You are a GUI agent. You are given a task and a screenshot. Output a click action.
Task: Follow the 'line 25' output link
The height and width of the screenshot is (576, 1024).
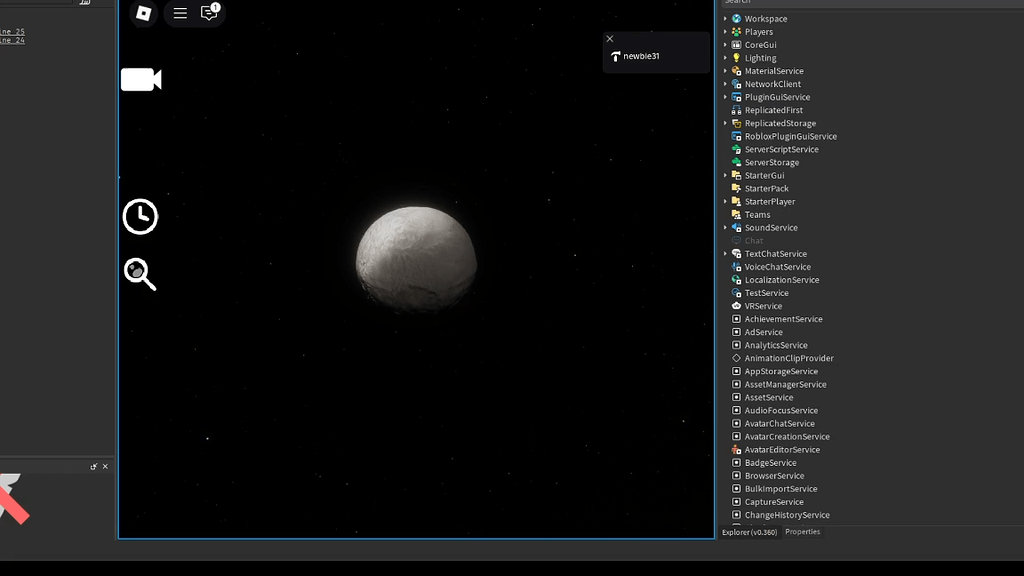12,32
